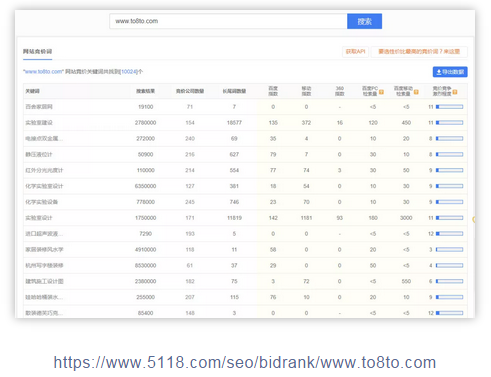The width and height of the screenshot is (491, 377).
Task: Open keyword 建筑施工设计图 in the table
Action: 44,281
